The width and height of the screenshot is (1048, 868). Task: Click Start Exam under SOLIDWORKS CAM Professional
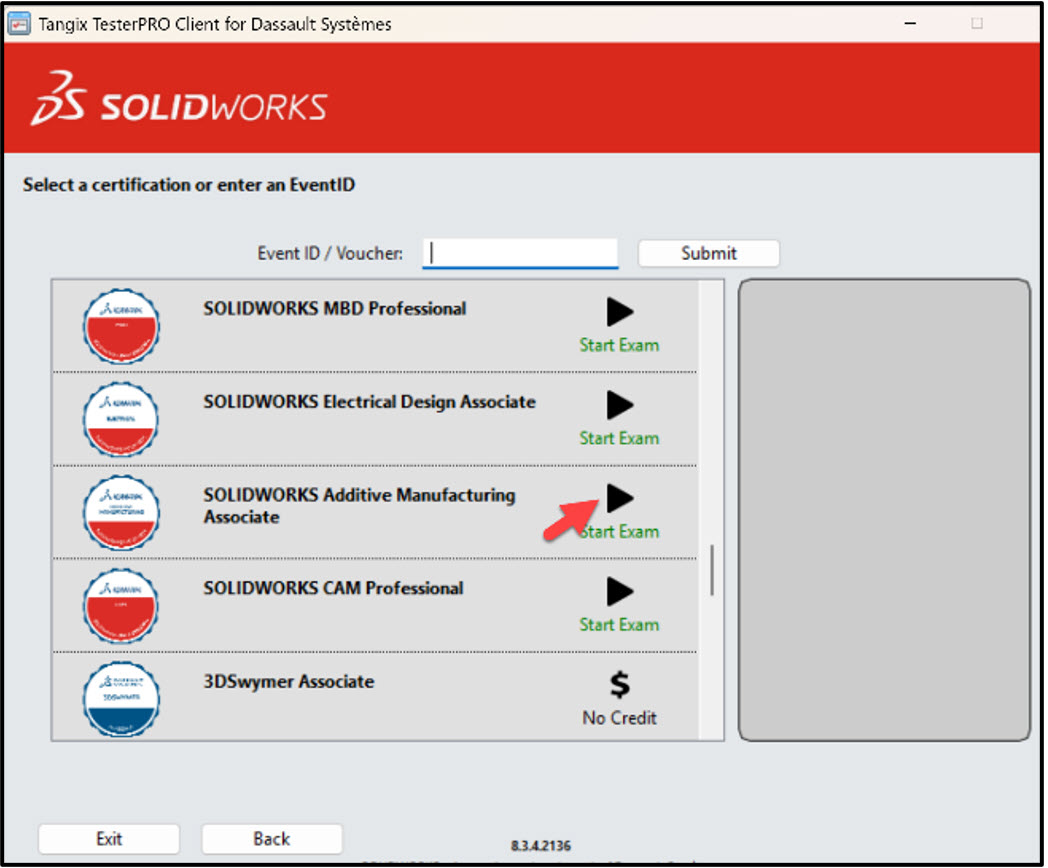click(x=619, y=624)
